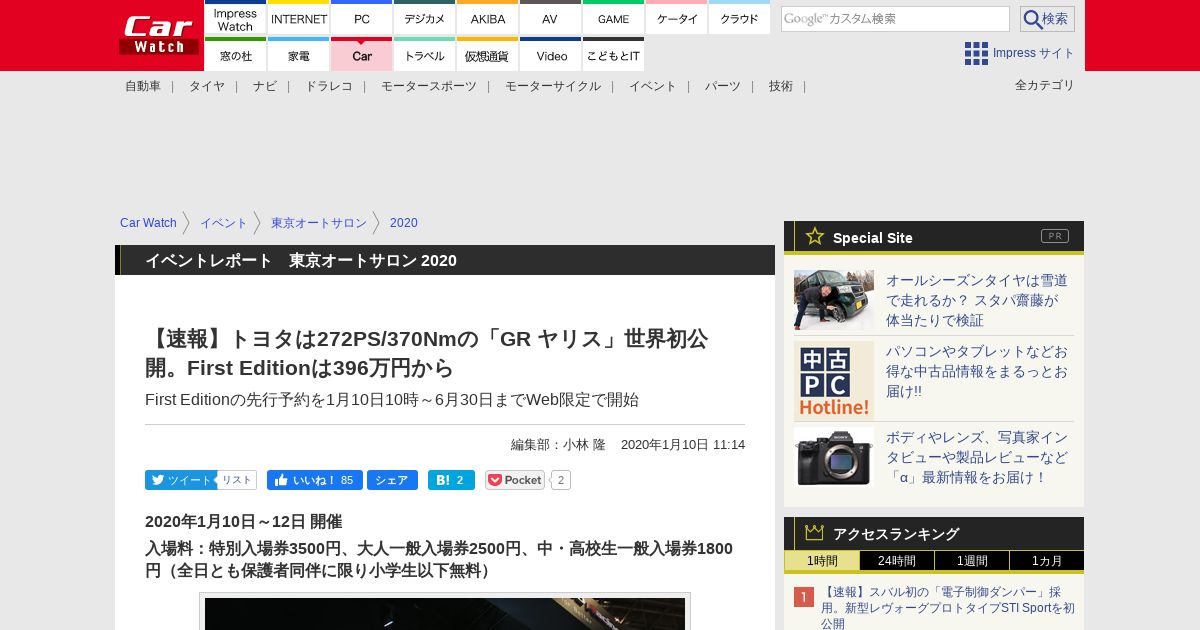The height and width of the screenshot is (630, 1200).
Task: Open all-season tire article thumbnail
Action: (x=834, y=300)
